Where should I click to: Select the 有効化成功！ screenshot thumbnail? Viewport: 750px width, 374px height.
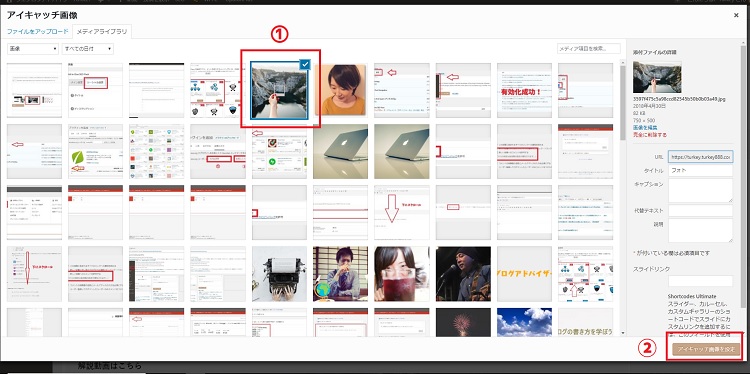point(524,90)
